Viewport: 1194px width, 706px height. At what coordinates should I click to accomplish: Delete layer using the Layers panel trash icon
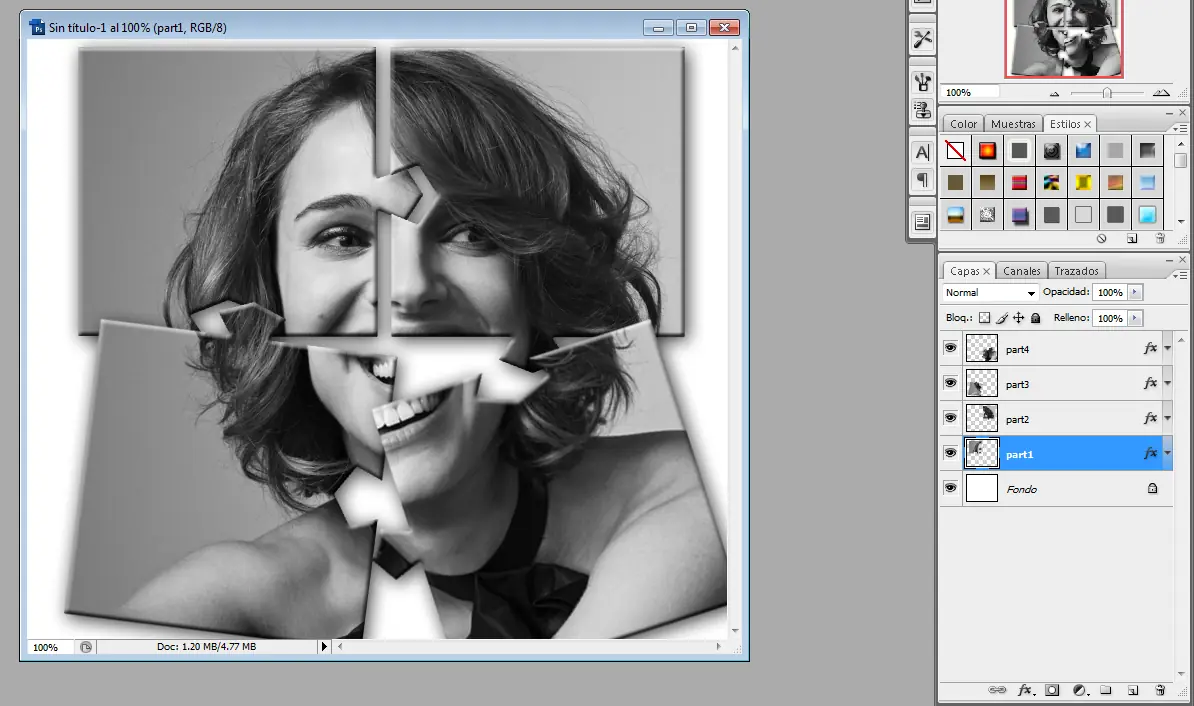pyautogui.click(x=1160, y=690)
